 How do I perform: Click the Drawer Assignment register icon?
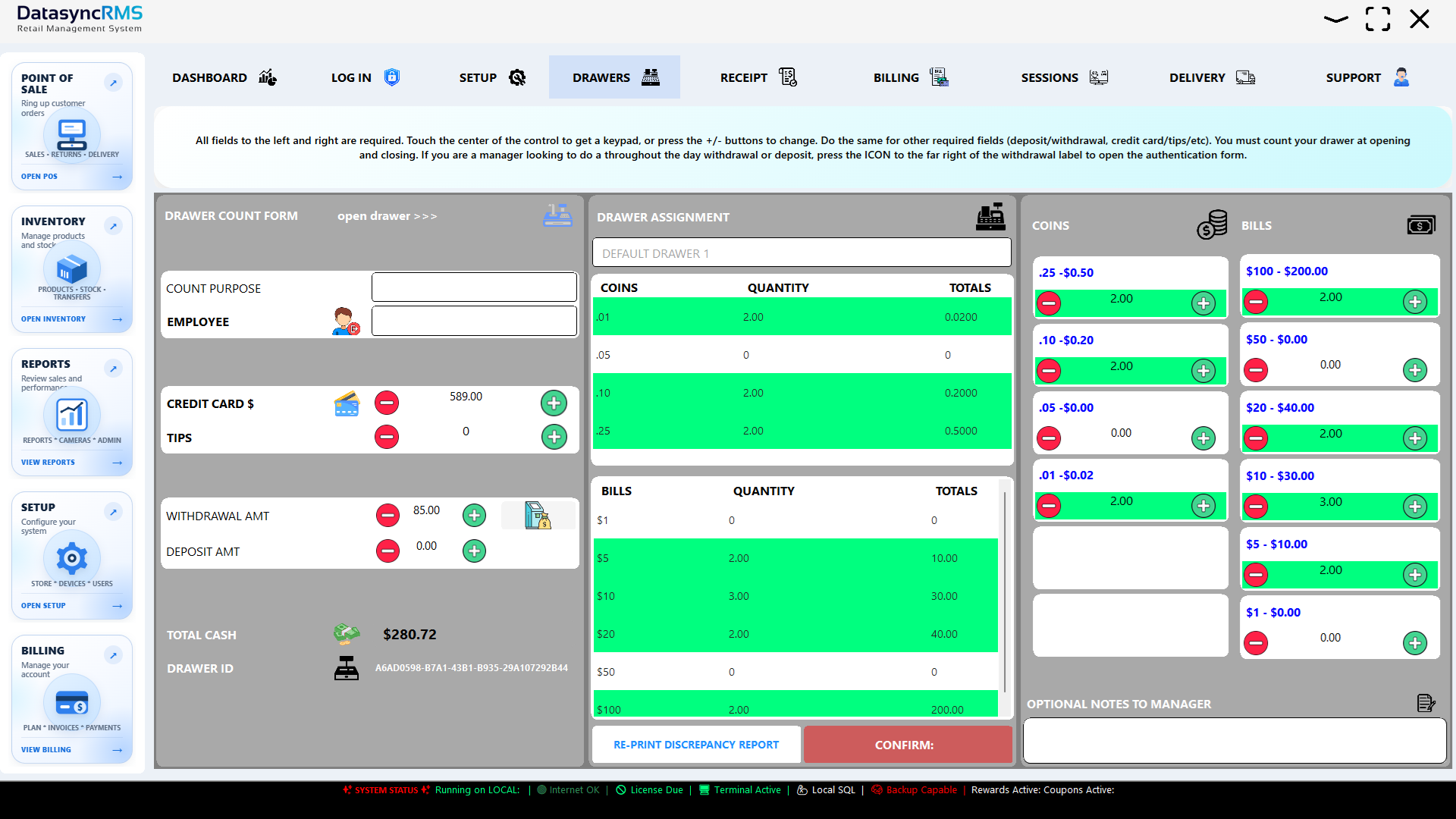[x=990, y=217]
